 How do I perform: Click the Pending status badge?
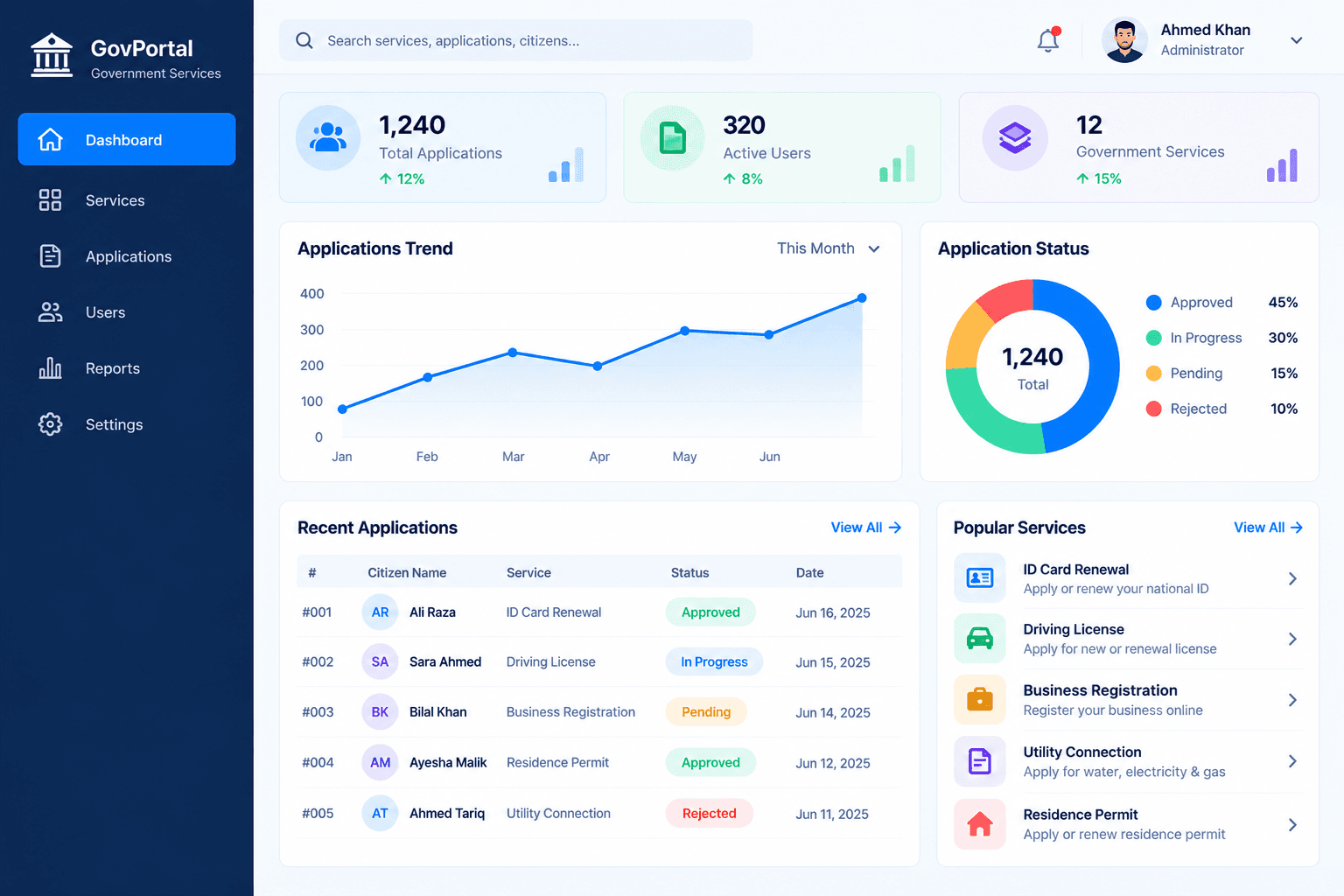(x=706, y=712)
